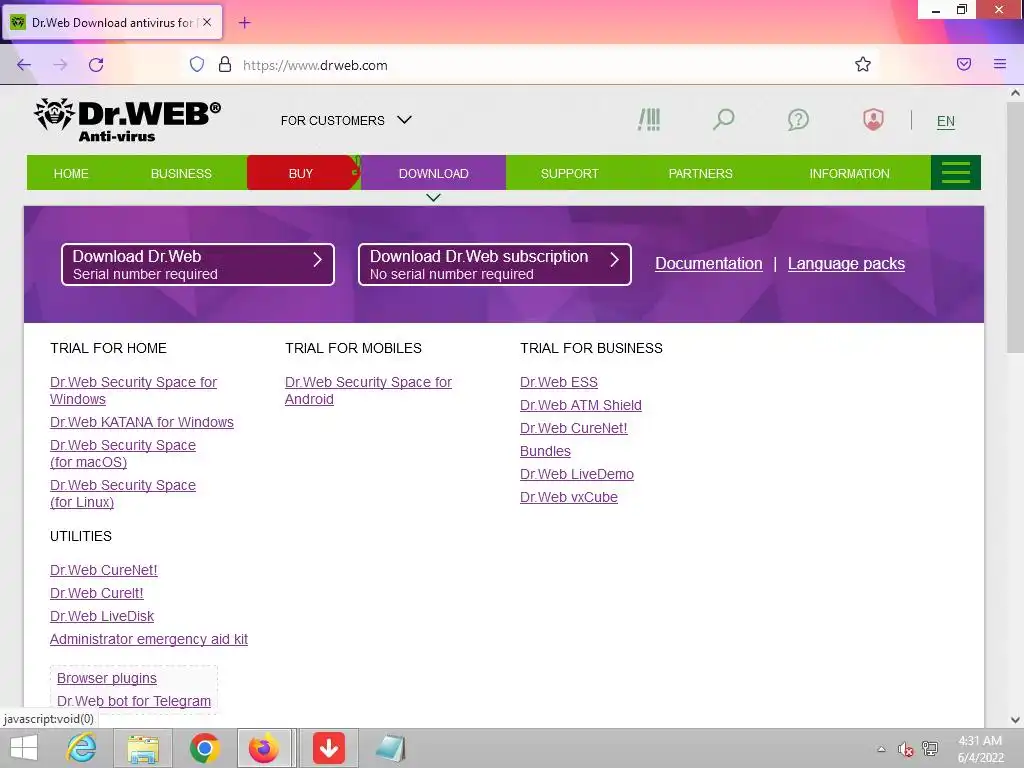
Task: Click the padlock site info icon
Action: (225, 64)
